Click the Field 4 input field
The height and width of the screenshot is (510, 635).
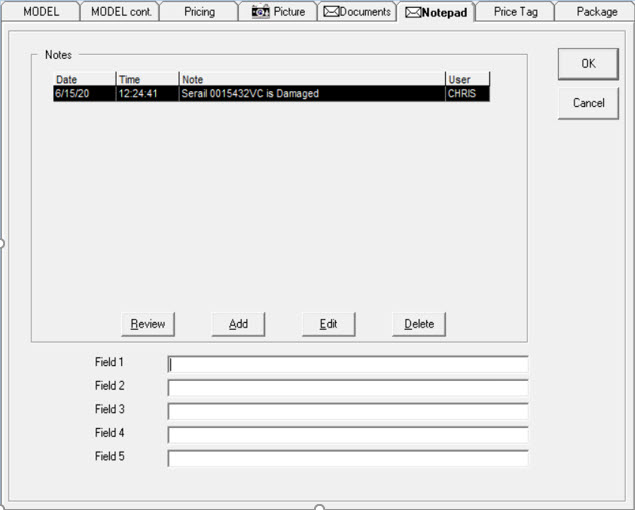pyautogui.click(x=348, y=435)
